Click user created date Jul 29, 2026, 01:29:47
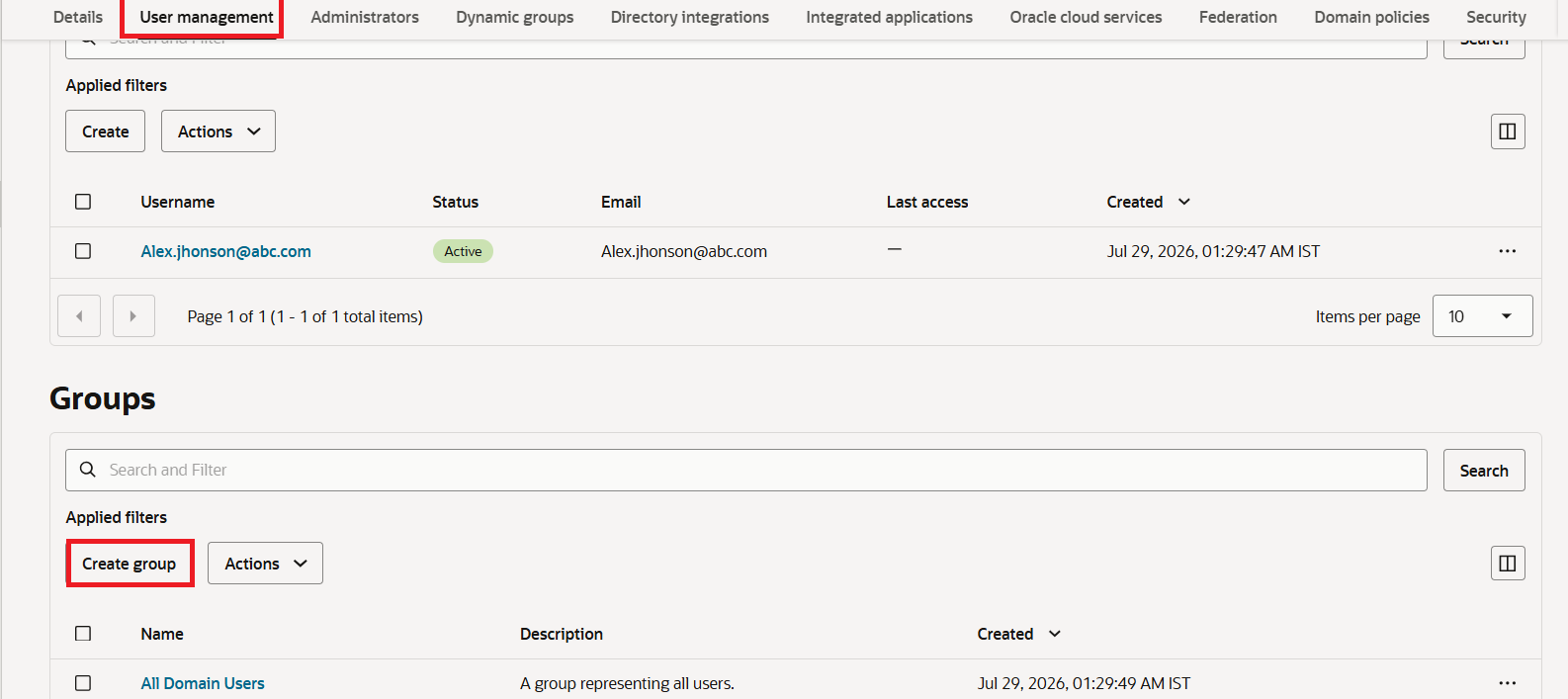Image resolution: width=1568 pixels, height=699 pixels. click(x=1213, y=251)
